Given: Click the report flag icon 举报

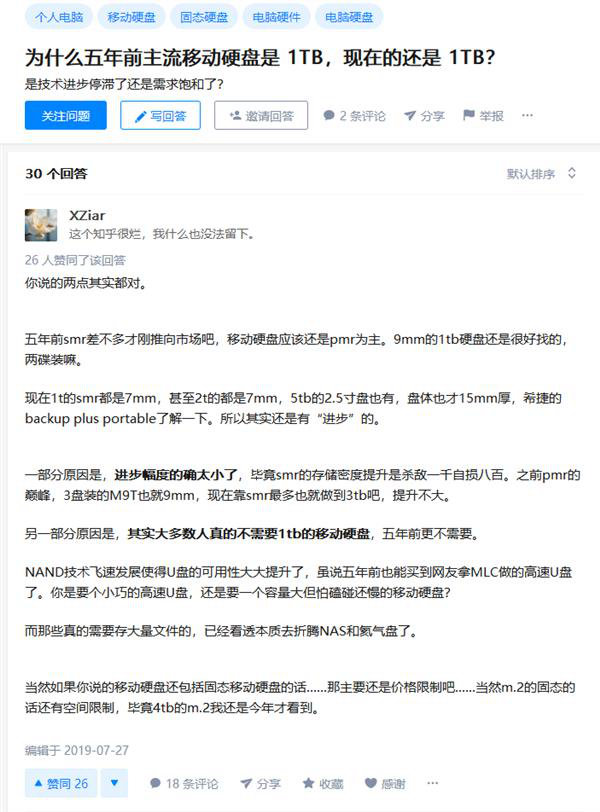Looking at the screenshot, I should pyautogui.click(x=469, y=115).
